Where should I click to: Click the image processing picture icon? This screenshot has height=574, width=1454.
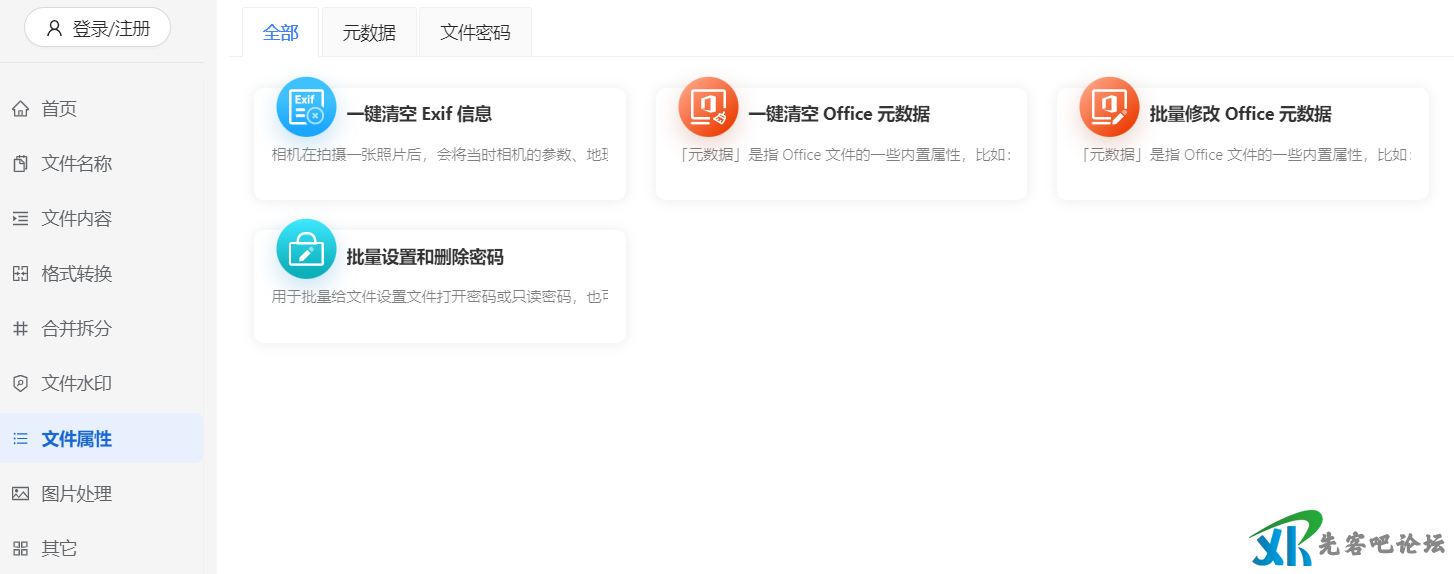[x=20, y=493]
